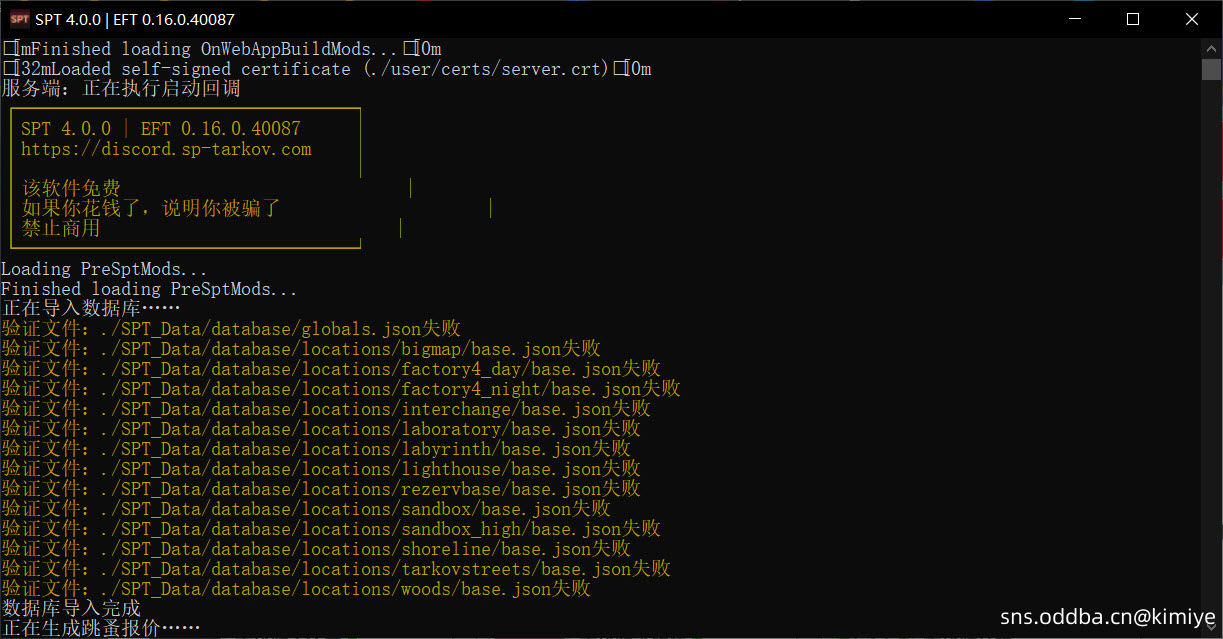Viewport: 1223px width, 639px height.
Task: Click the "Loading PreSptMods..." line
Action: tap(104, 269)
